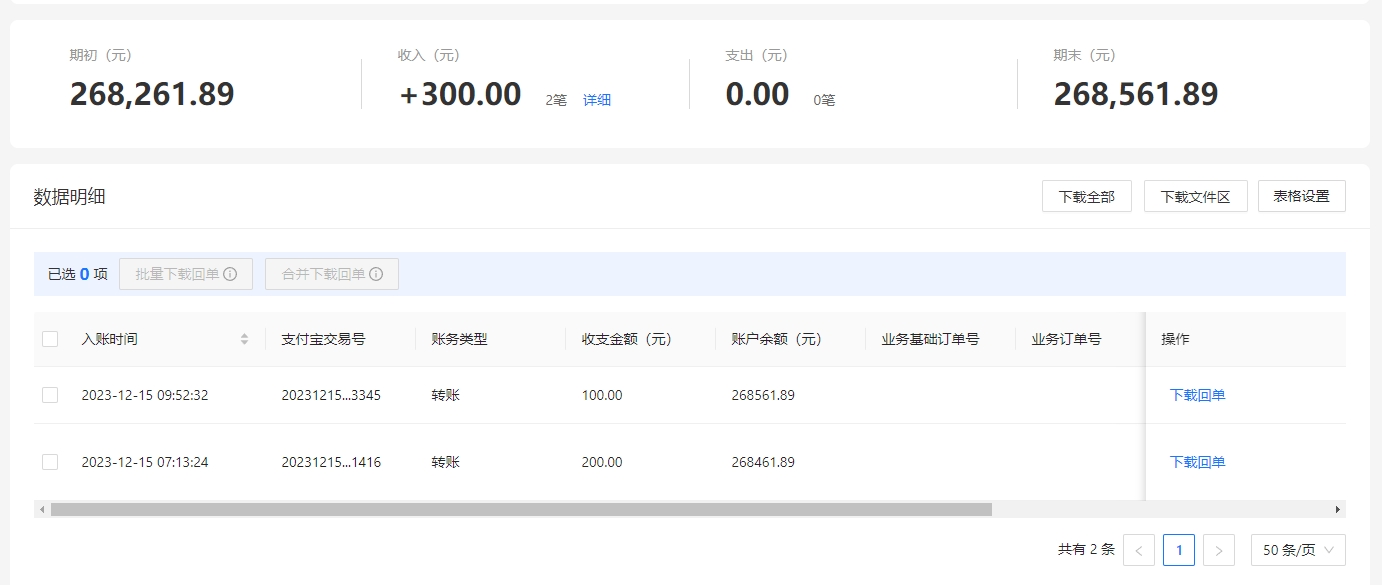Click the timestamp 2023-12-15 09:52:32
The width and height of the screenshot is (1382, 585).
click(145, 395)
